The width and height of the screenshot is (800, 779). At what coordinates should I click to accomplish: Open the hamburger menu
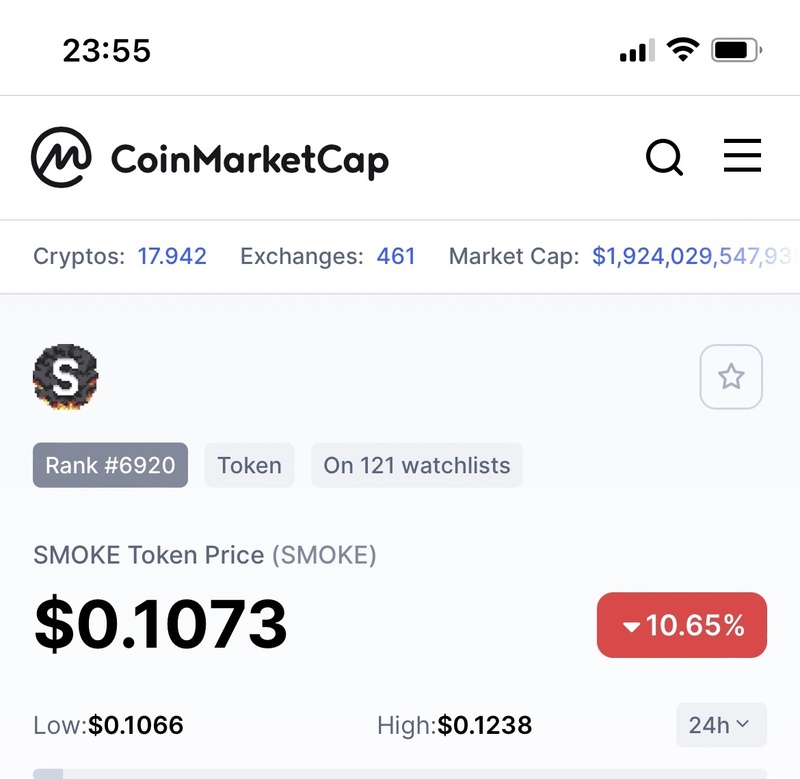pyautogui.click(x=742, y=156)
